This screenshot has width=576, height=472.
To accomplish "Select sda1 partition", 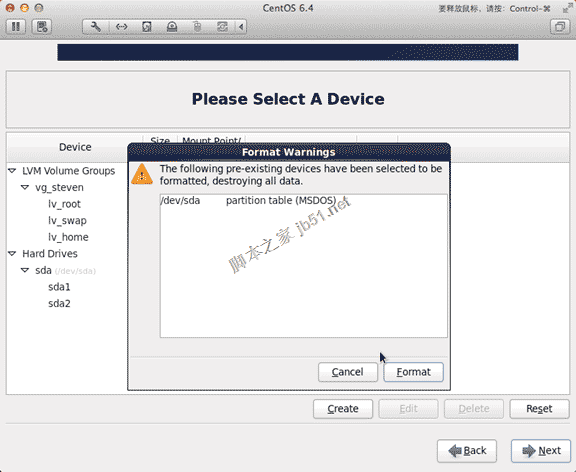I will point(59,287).
